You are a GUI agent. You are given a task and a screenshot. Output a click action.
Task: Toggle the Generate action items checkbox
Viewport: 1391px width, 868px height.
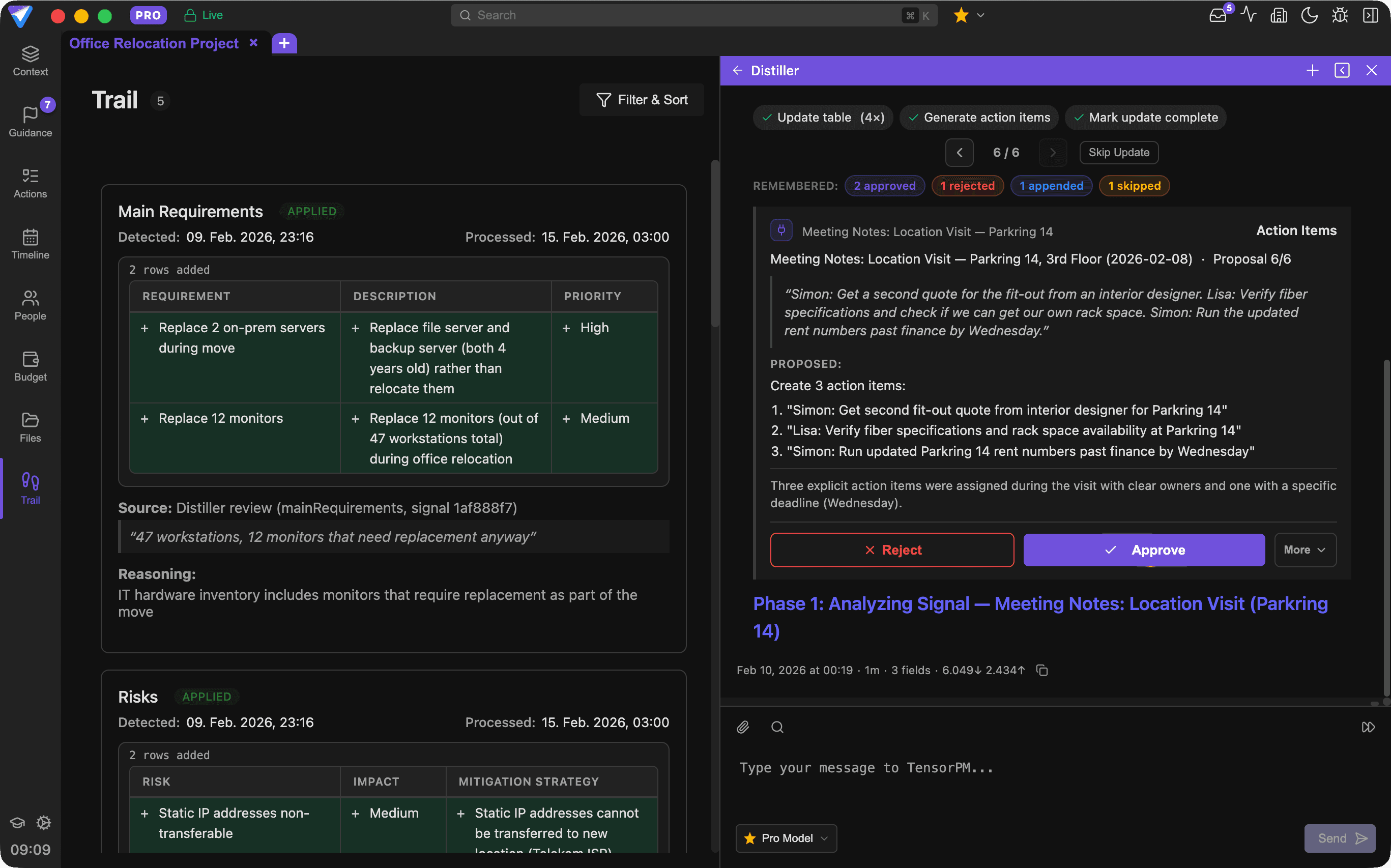point(978,117)
